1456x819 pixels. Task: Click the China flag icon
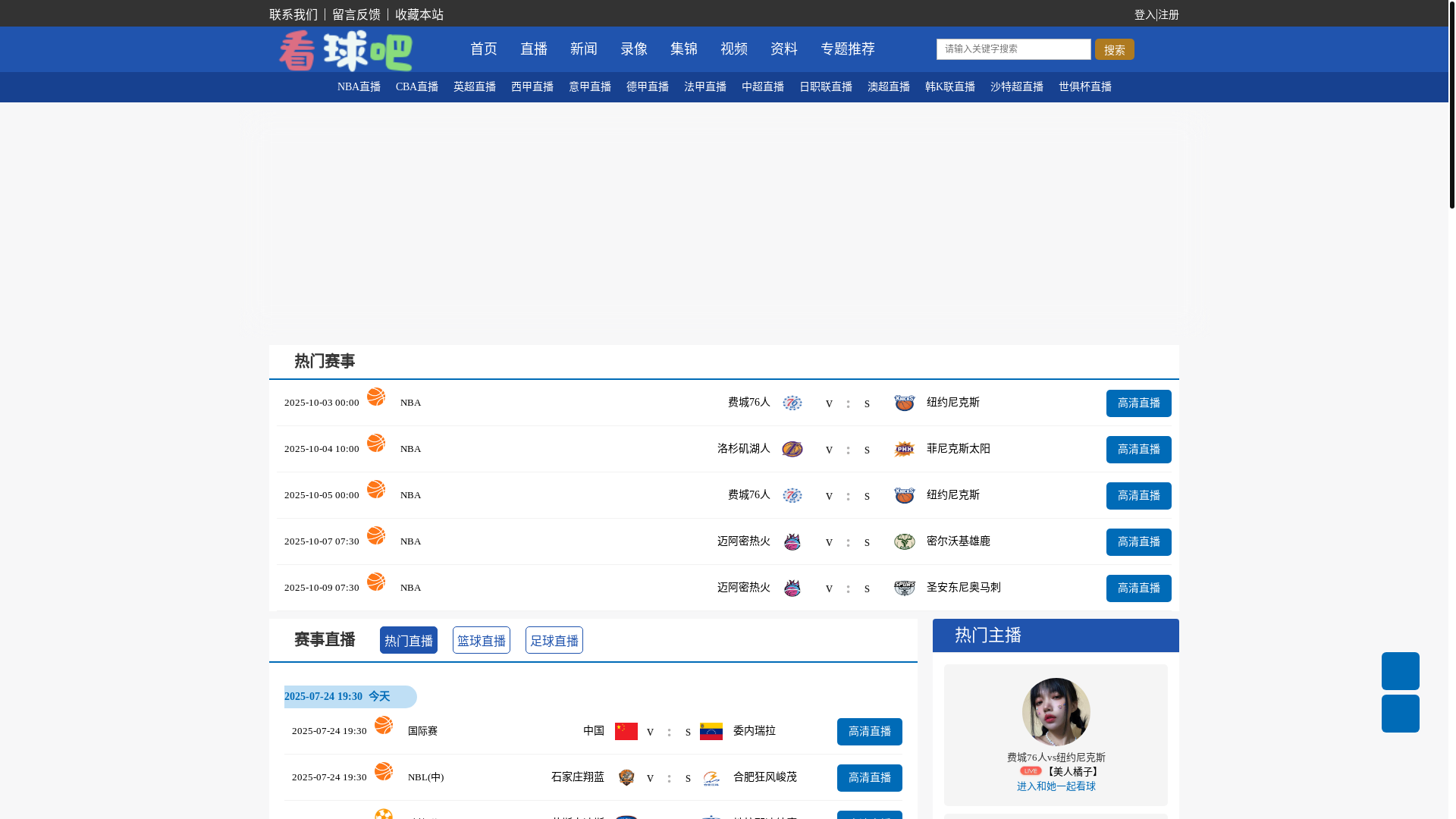(626, 731)
